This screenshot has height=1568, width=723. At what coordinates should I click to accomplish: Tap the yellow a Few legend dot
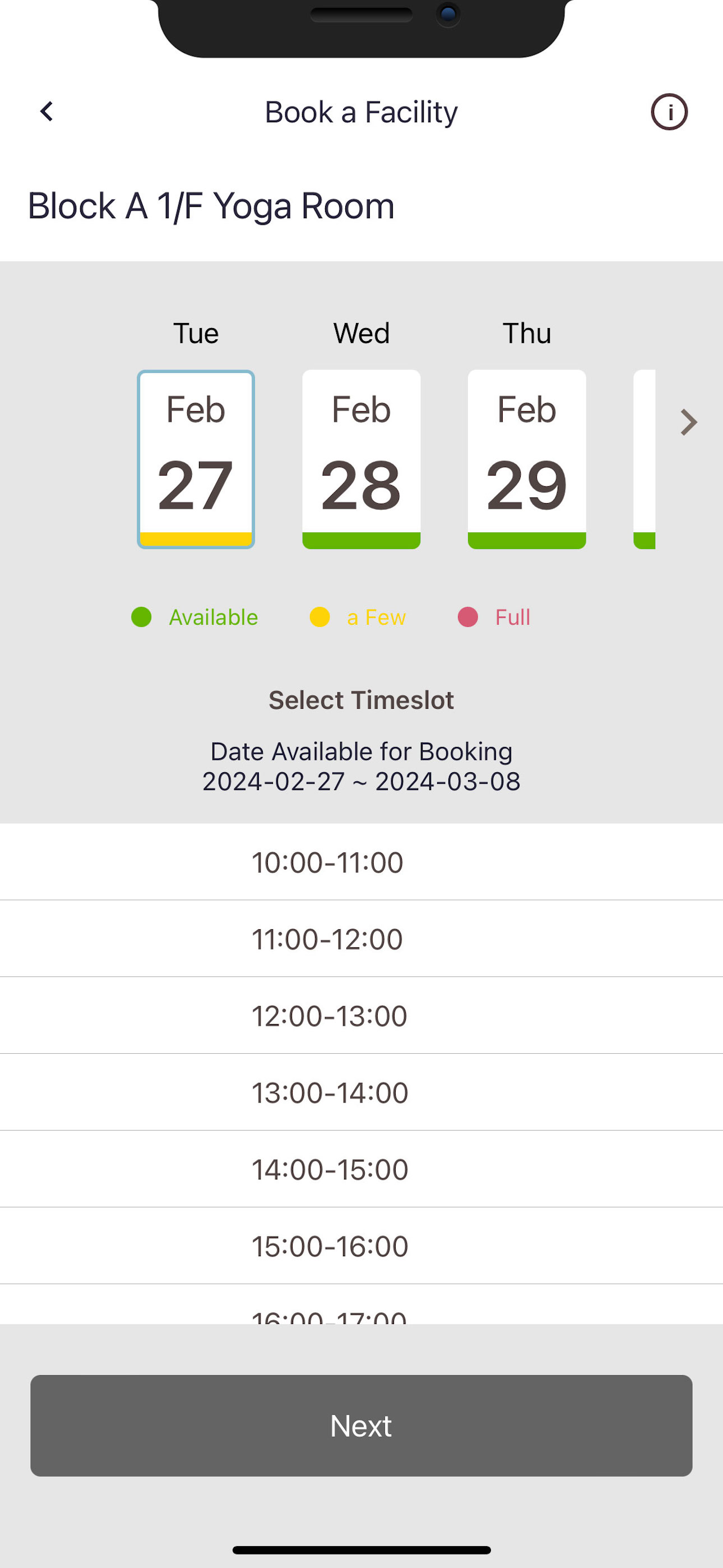pyautogui.click(x=319, y=617)
